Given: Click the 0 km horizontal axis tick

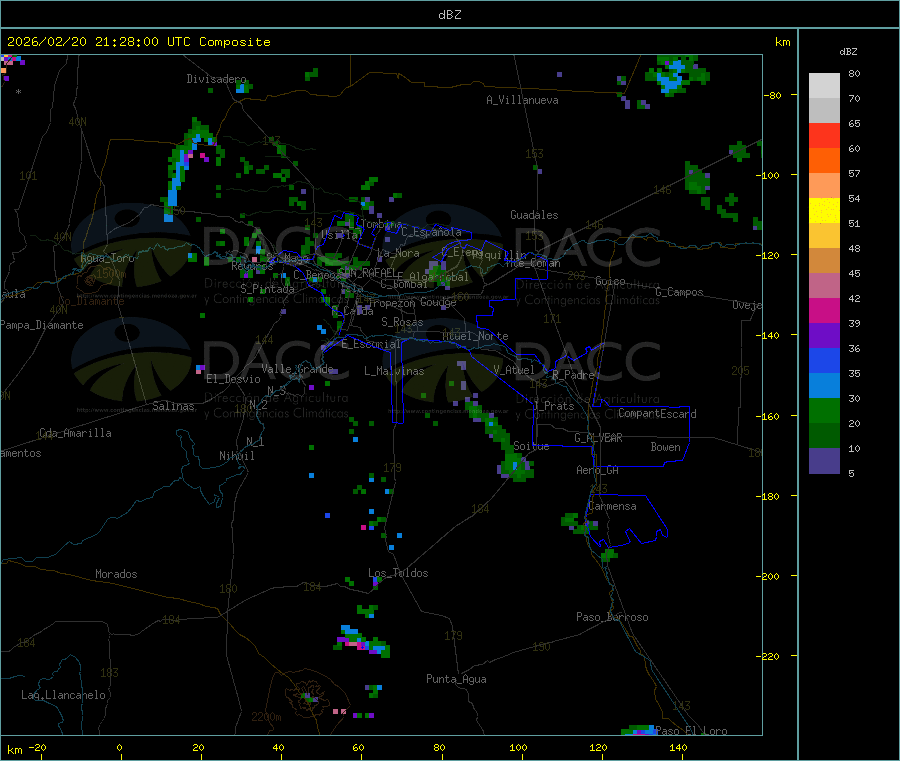Looking at the screenshot, I should click(x=119, y=748).
